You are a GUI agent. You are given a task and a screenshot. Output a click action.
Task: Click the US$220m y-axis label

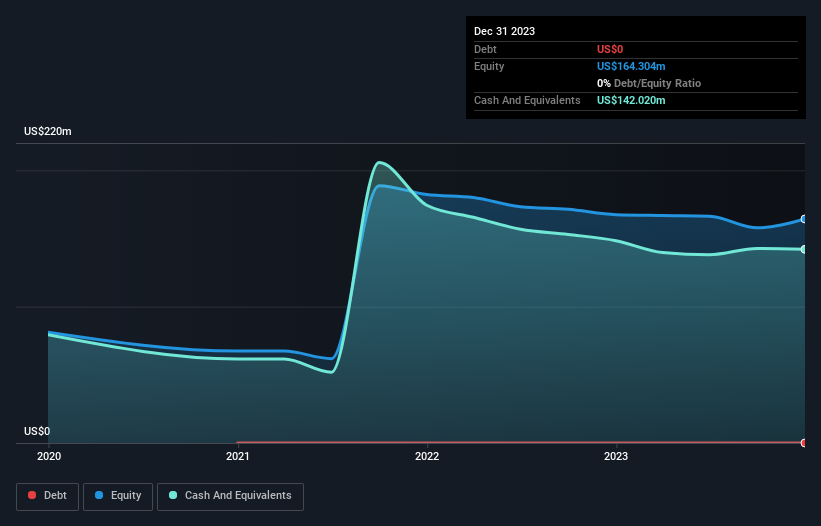coord(48,131)
